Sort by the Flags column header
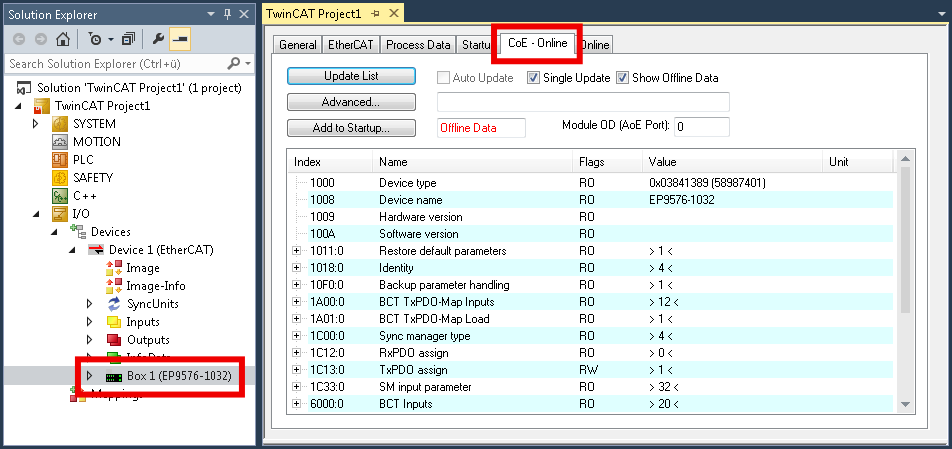This screenshot has width=952, height=449. 607,162
